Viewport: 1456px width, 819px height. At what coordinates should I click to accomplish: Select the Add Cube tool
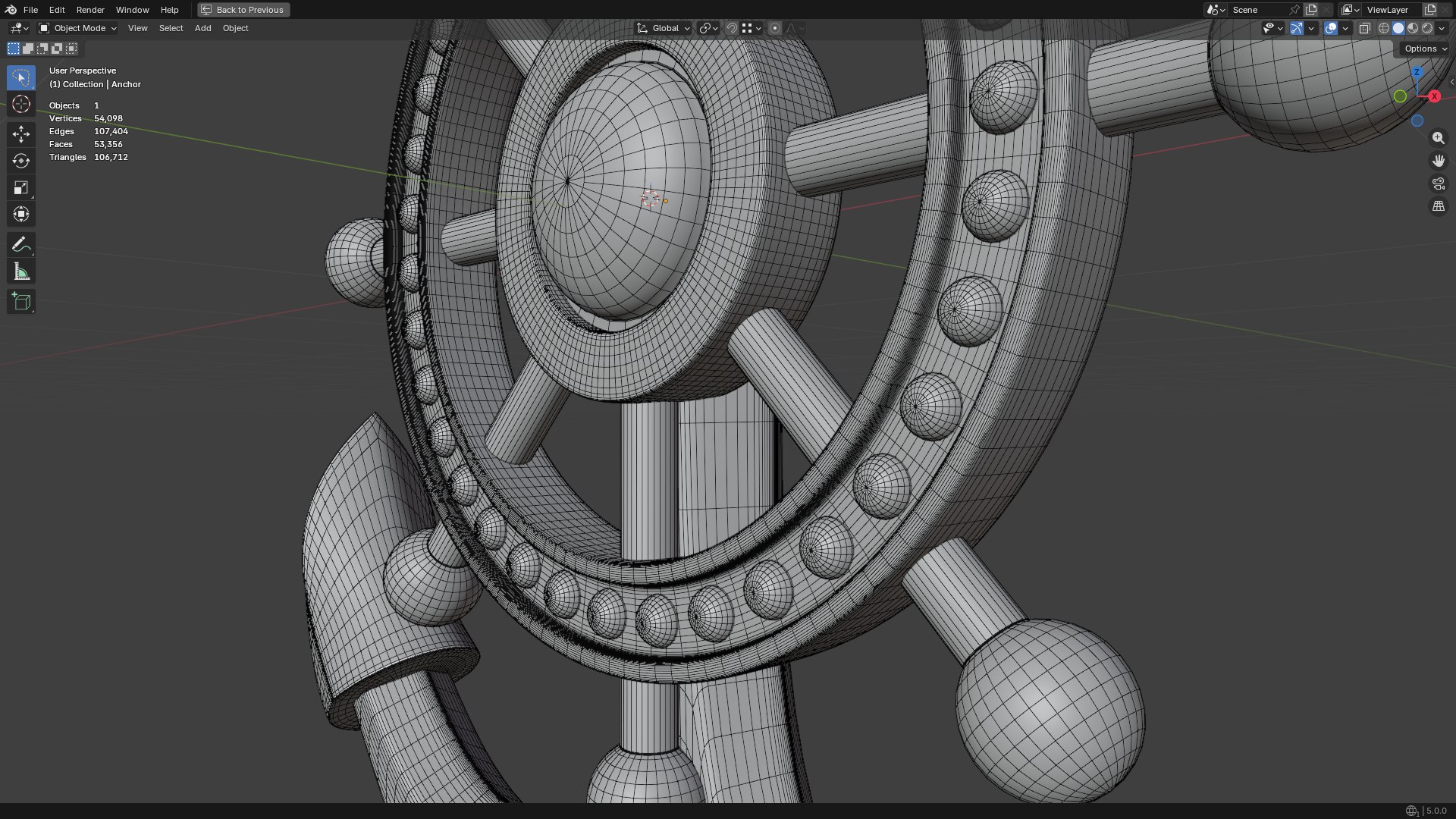click(x=21, y=302)
